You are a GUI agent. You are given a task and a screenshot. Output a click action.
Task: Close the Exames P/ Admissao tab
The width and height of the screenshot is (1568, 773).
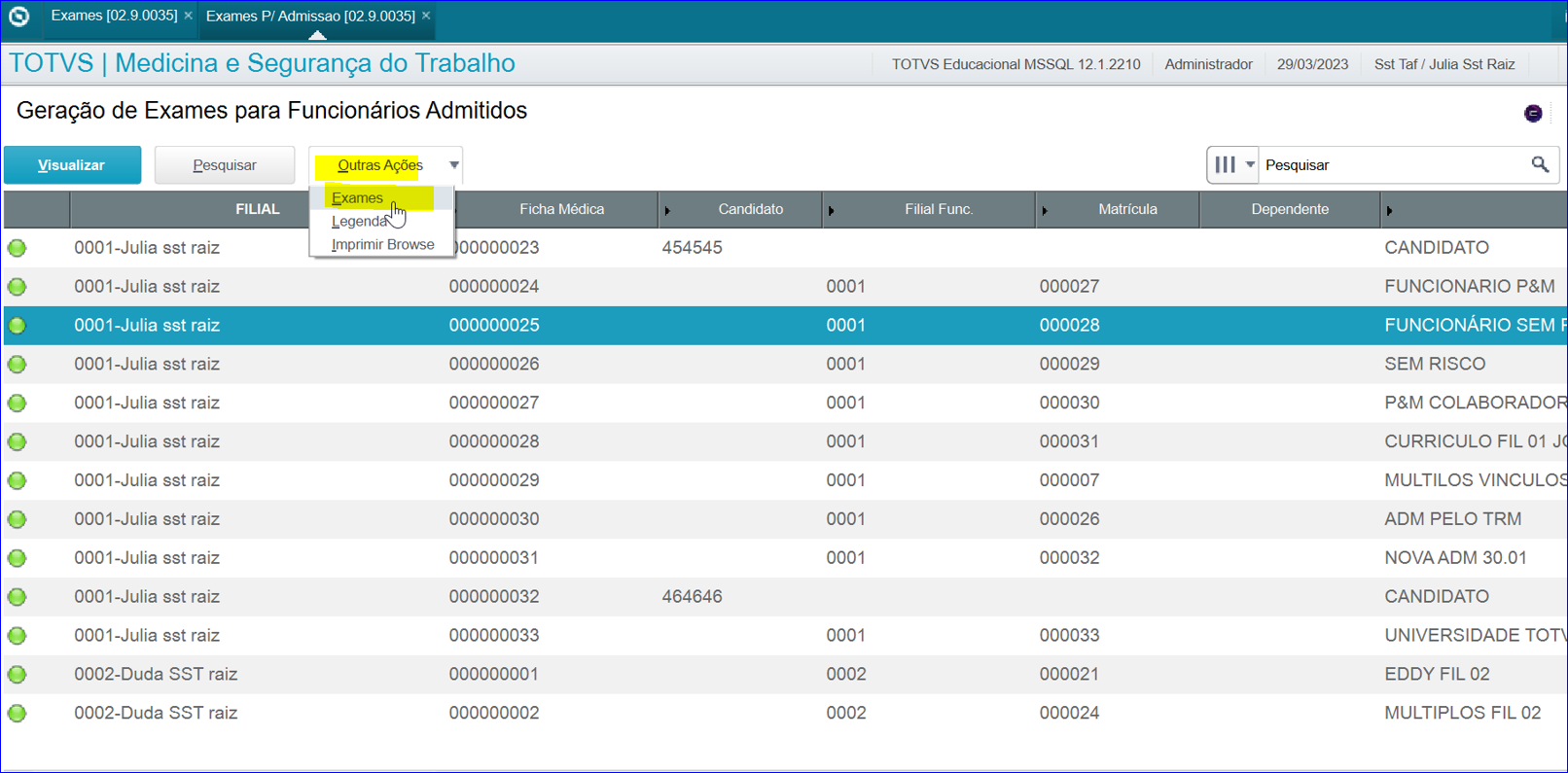426,16
